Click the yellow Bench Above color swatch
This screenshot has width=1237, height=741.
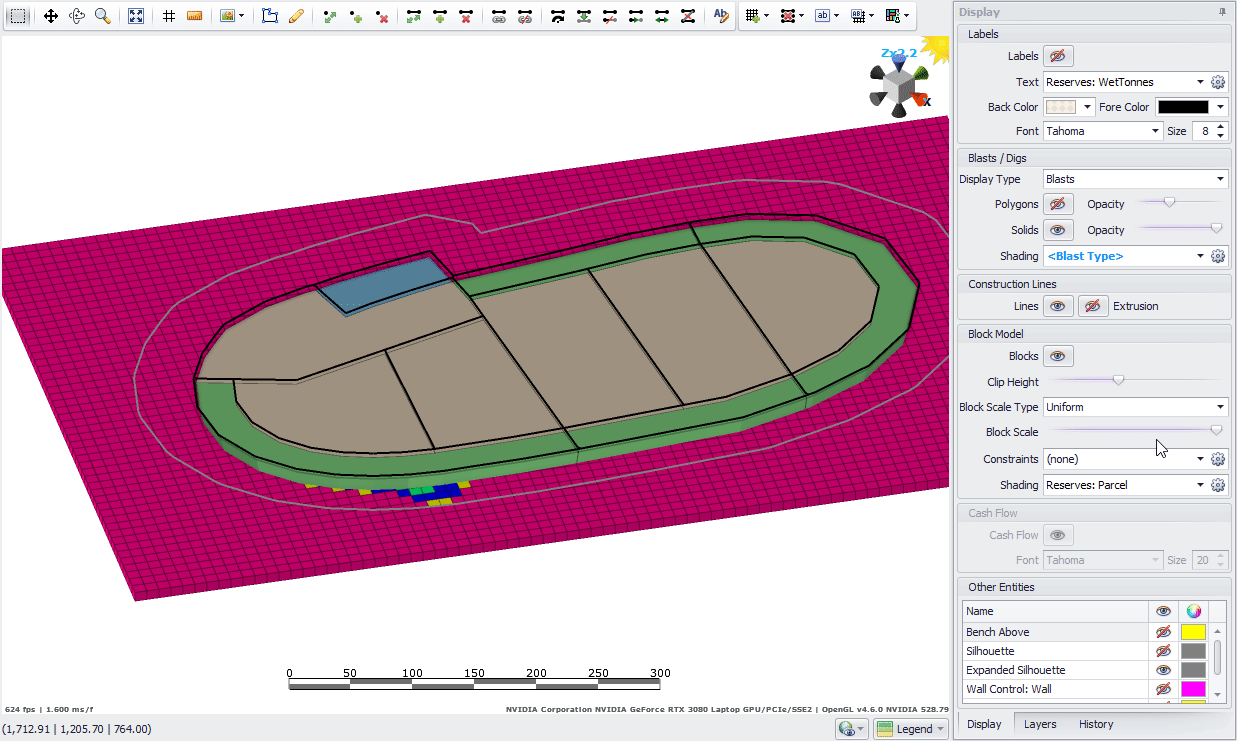click(1193, 632)
